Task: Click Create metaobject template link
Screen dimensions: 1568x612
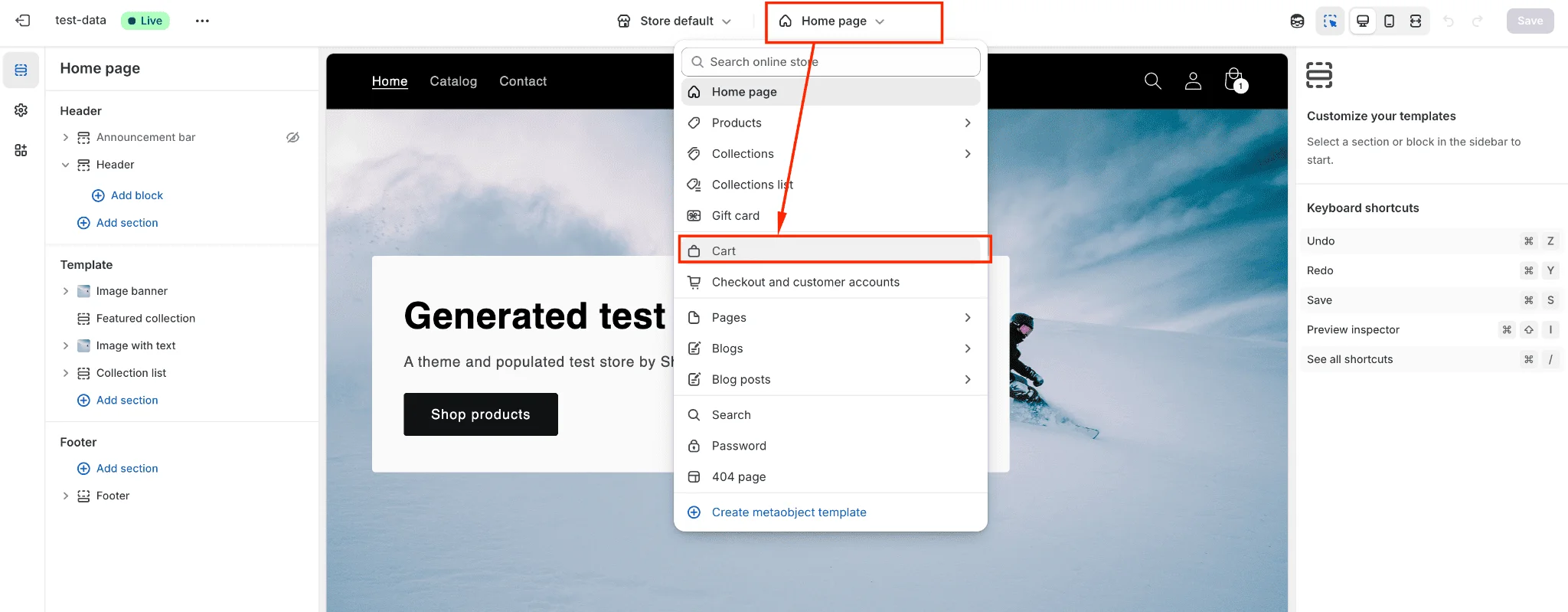Action: (x=789, y=512)
